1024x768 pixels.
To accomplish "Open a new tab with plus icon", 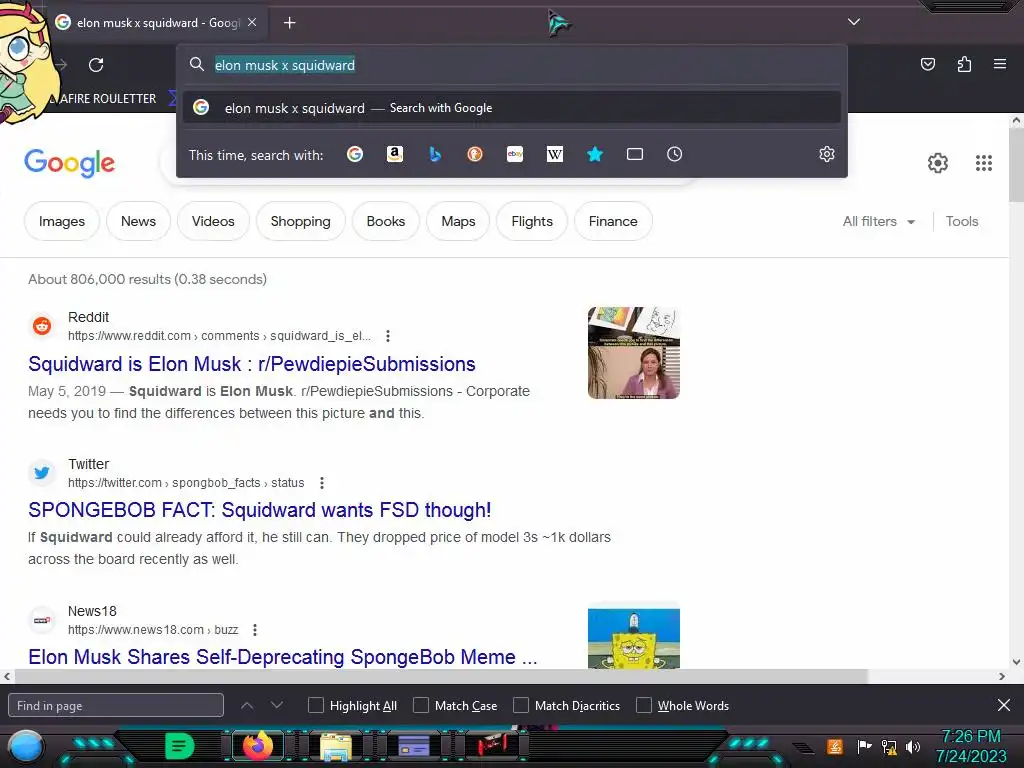I will click(289, 23).
